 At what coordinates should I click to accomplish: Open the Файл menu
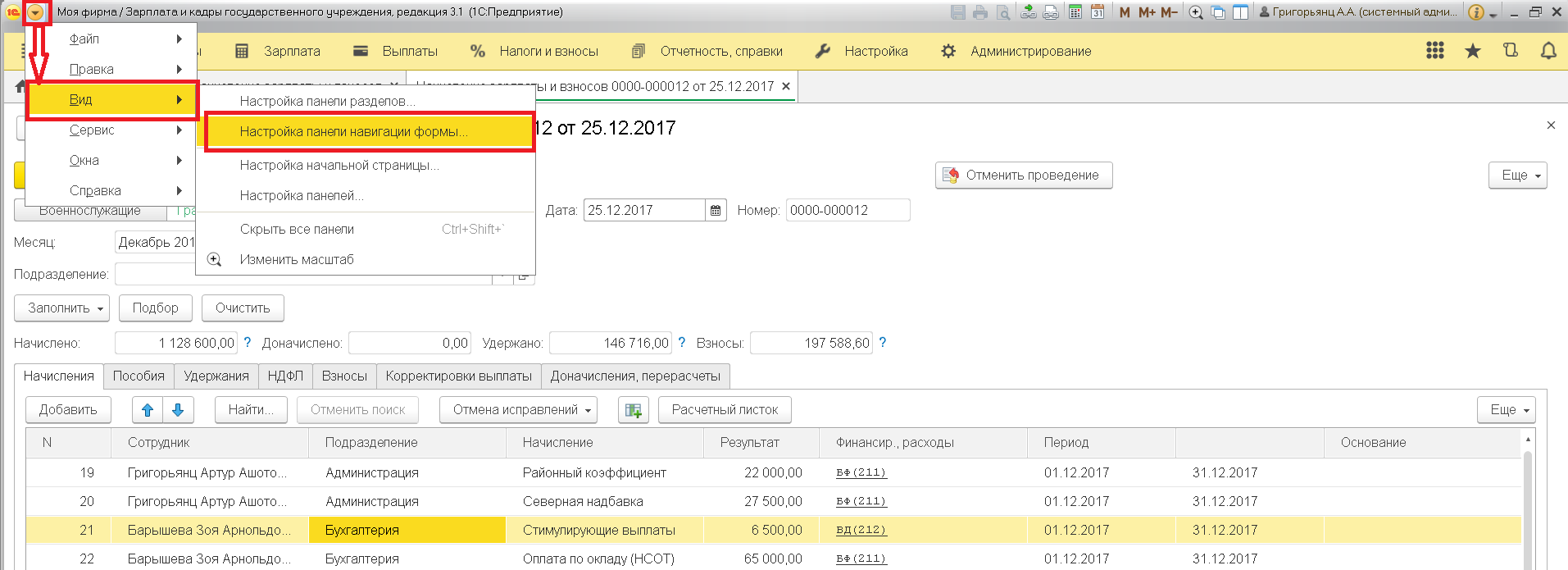coord(111,39)
